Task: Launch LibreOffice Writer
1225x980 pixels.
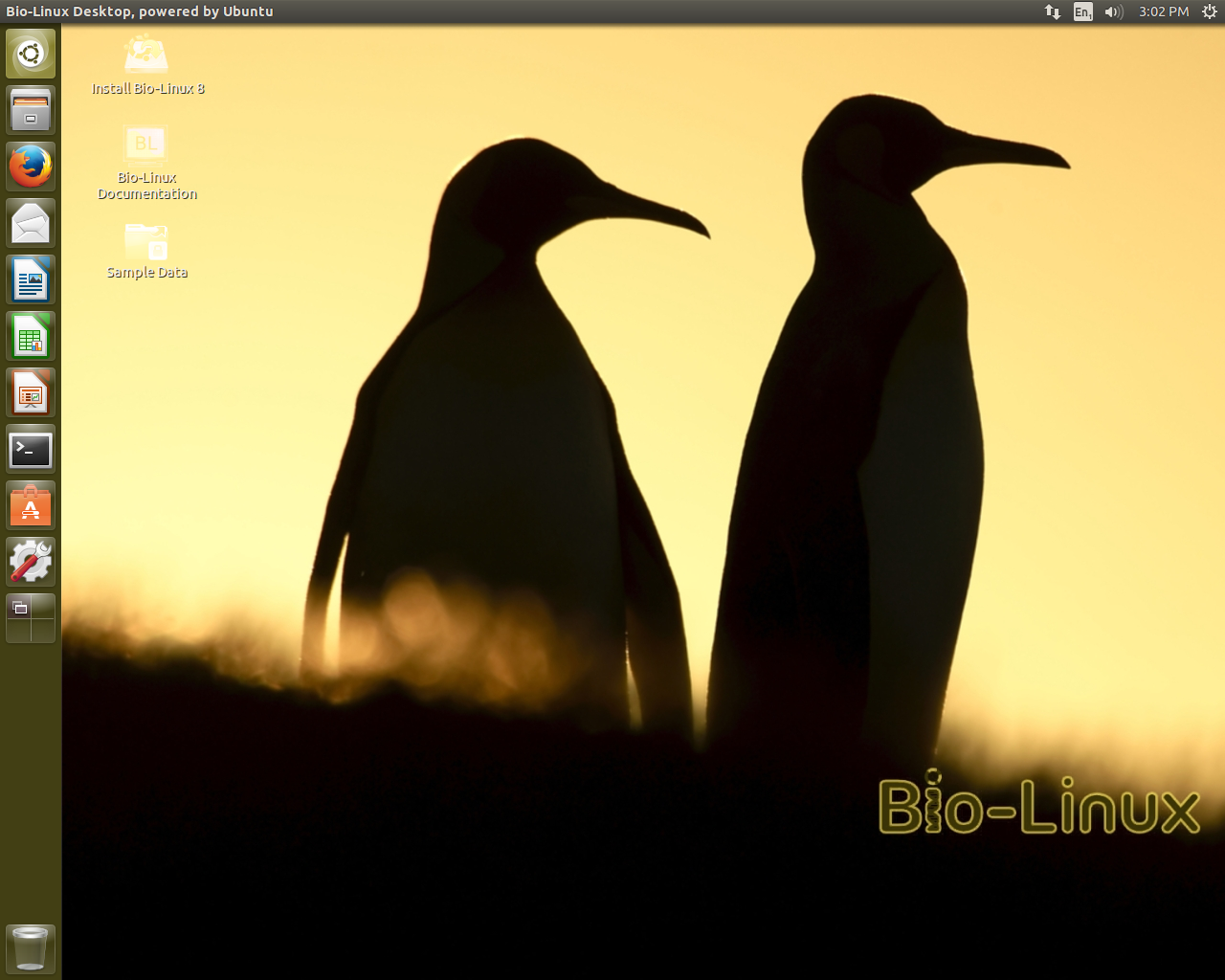Action: [31, 279]
